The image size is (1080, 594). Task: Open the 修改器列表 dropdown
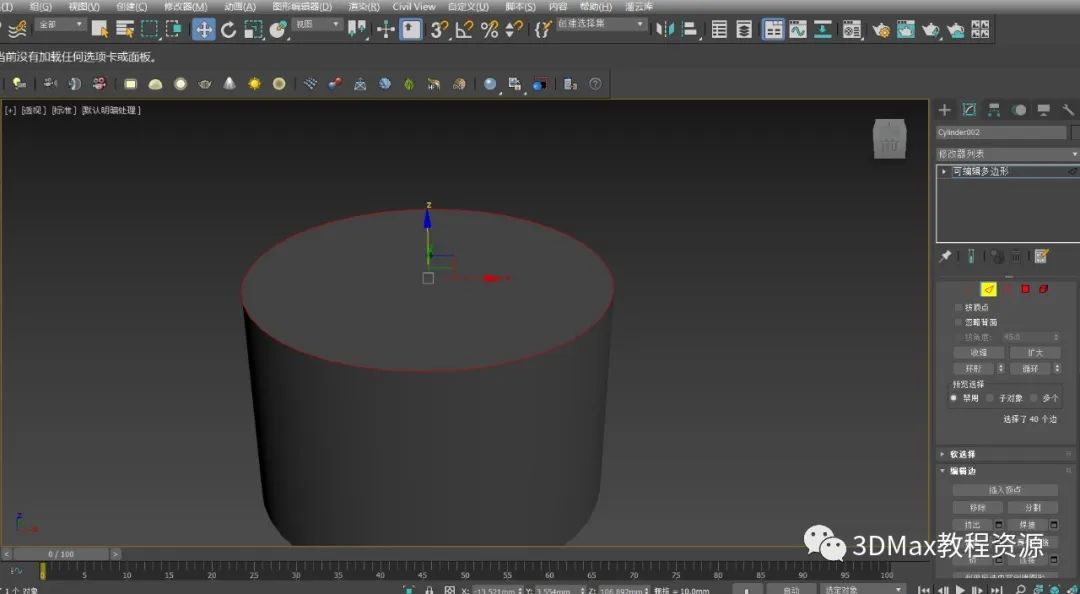point(1007,154)
